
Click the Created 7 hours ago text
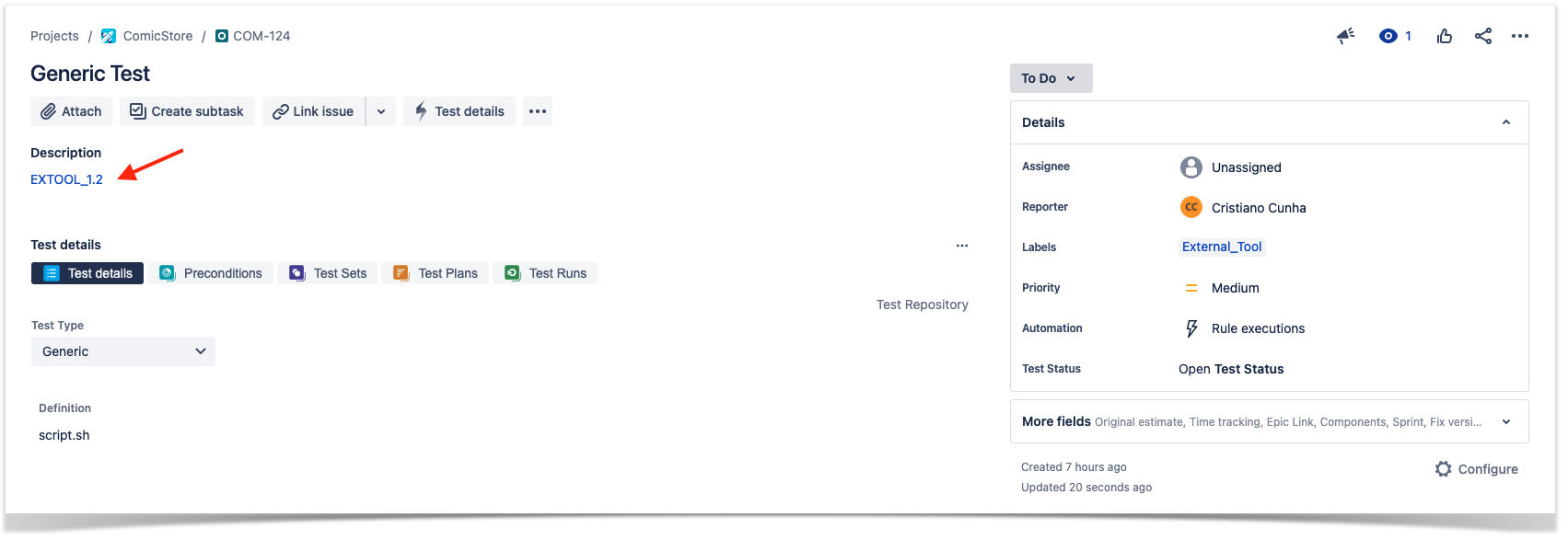tap(1074, 467)
